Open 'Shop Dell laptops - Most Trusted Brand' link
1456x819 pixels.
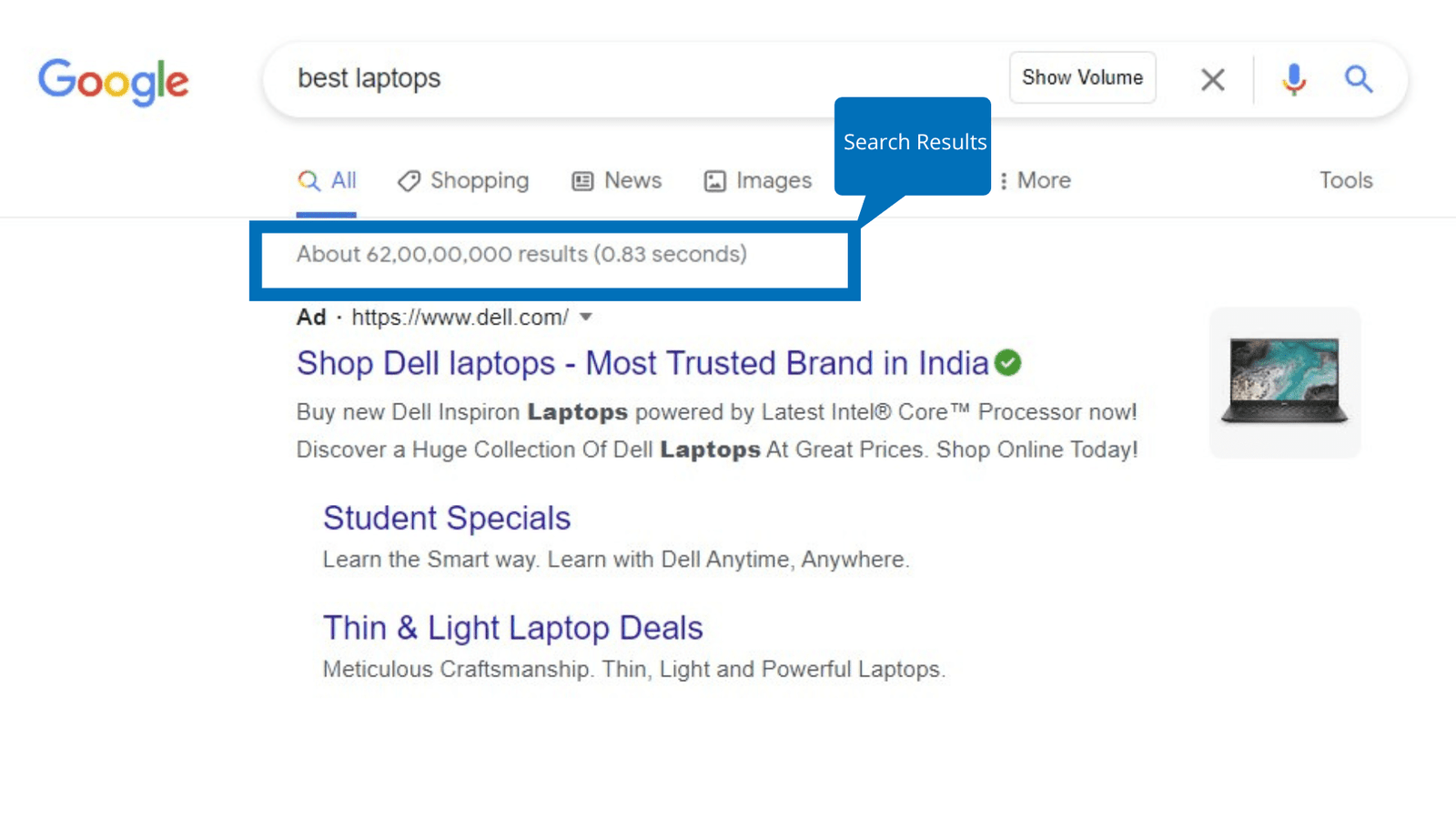[642, 363]
